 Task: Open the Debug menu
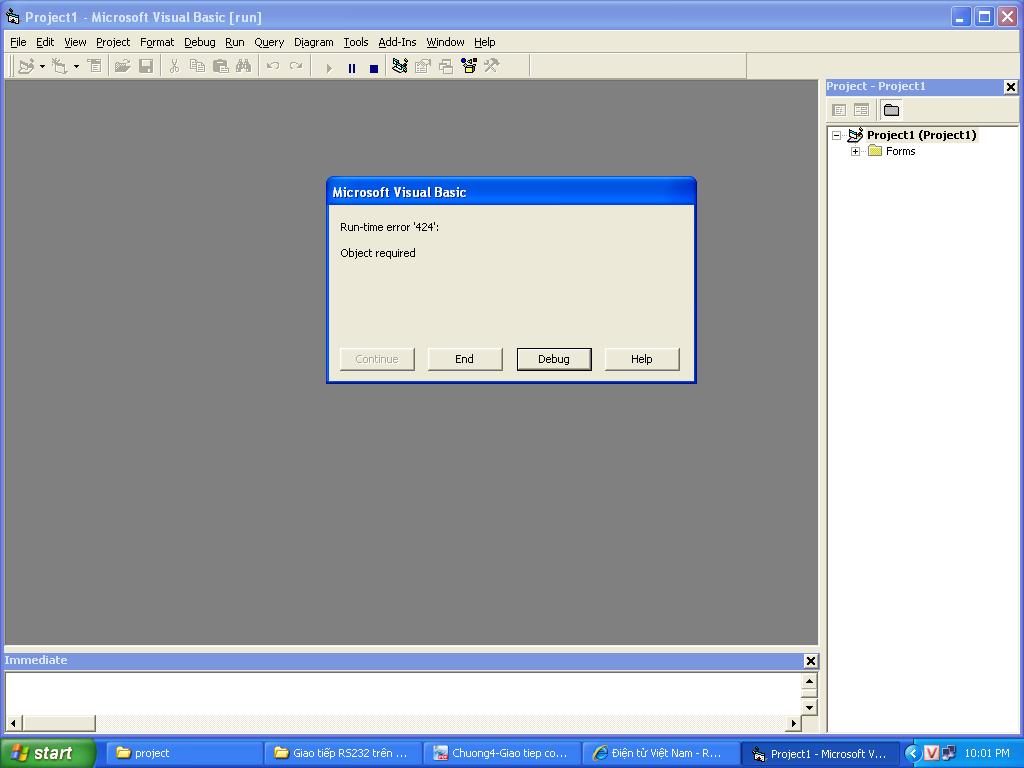click(x=200, y=42)
